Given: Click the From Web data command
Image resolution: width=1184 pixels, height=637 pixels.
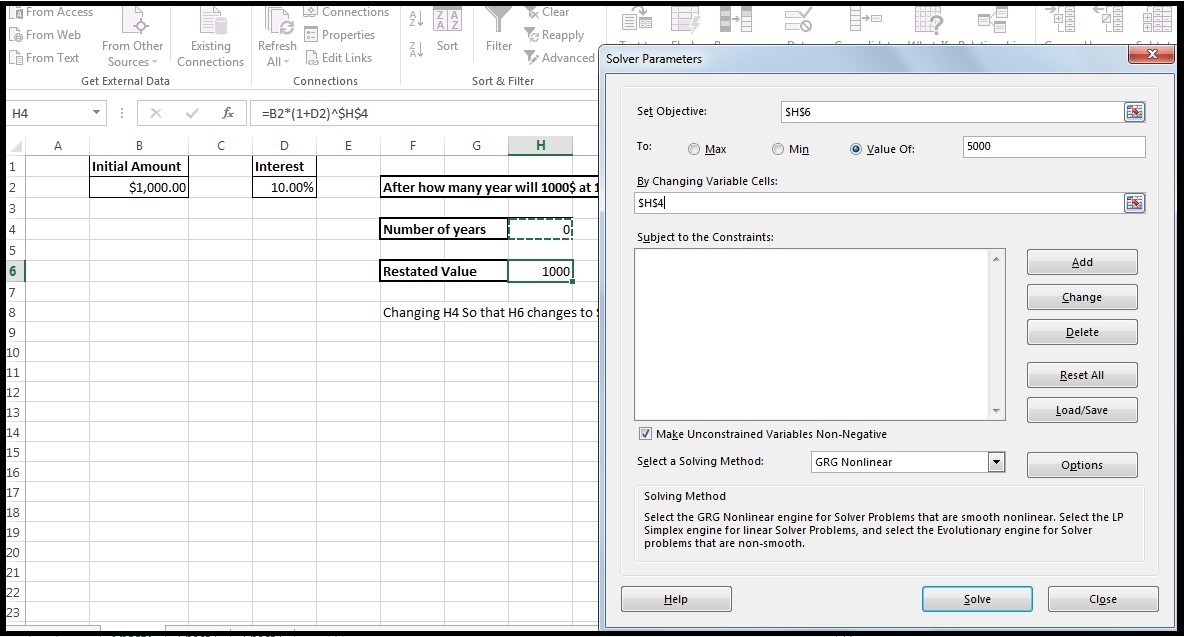Looking at the screenshot, I should (x=45, y=35).
